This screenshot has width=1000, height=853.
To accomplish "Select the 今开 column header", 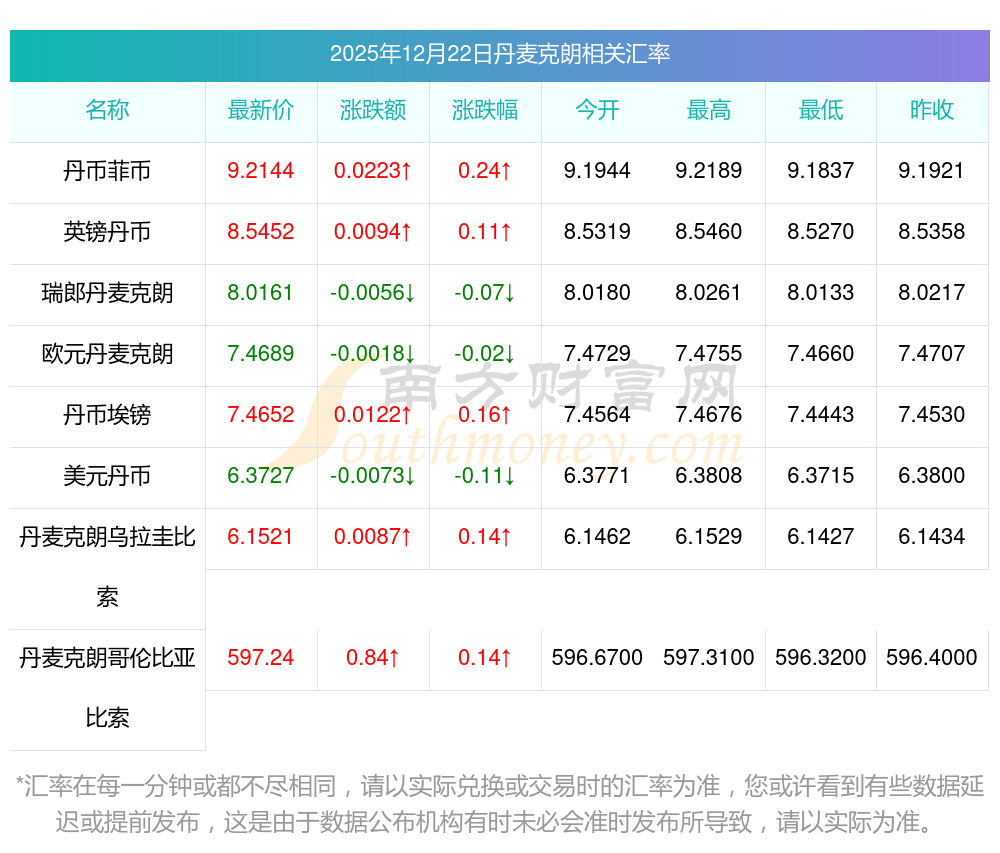I will 597,110.
